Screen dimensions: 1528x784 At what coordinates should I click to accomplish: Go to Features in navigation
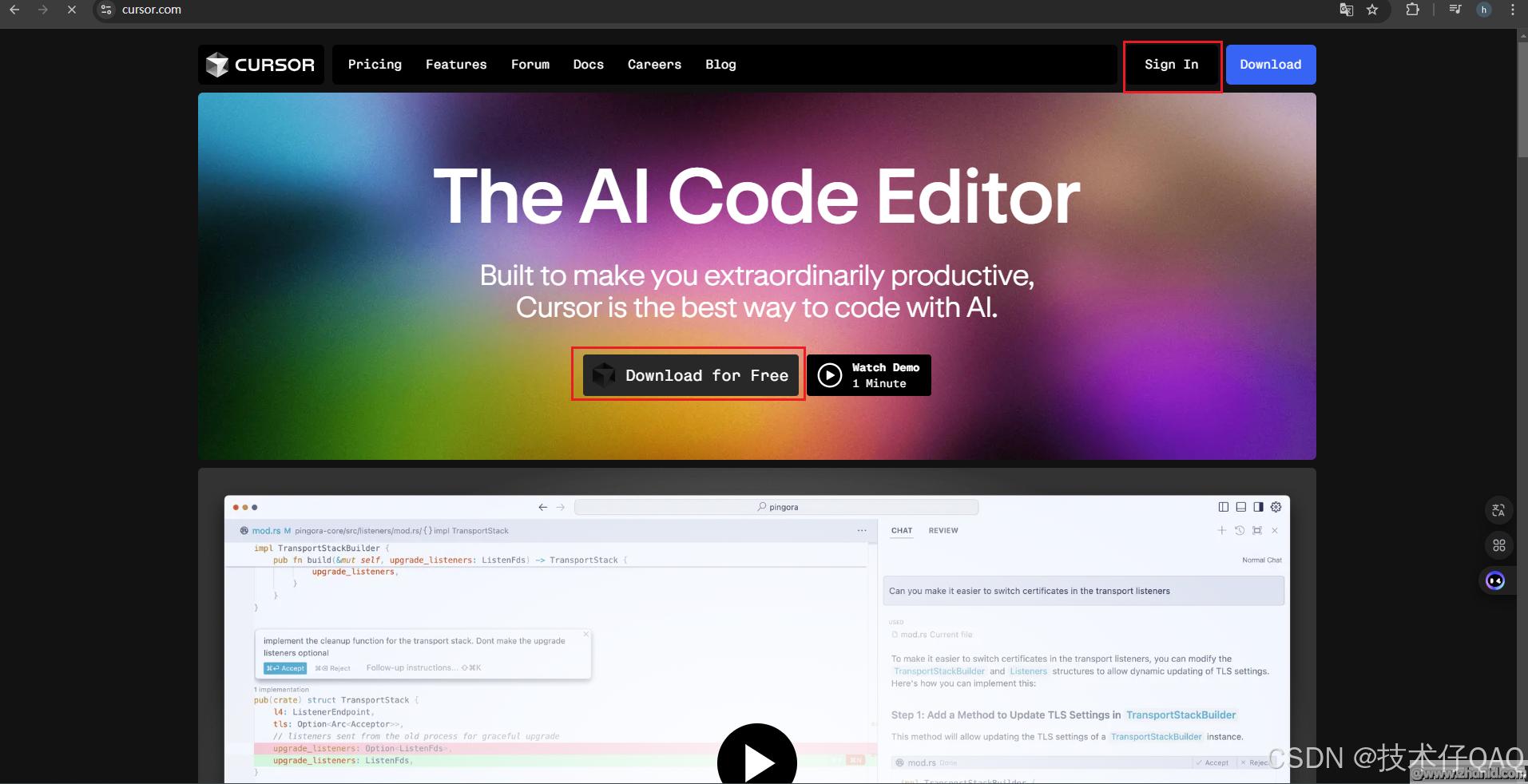[x=455, y=65]
